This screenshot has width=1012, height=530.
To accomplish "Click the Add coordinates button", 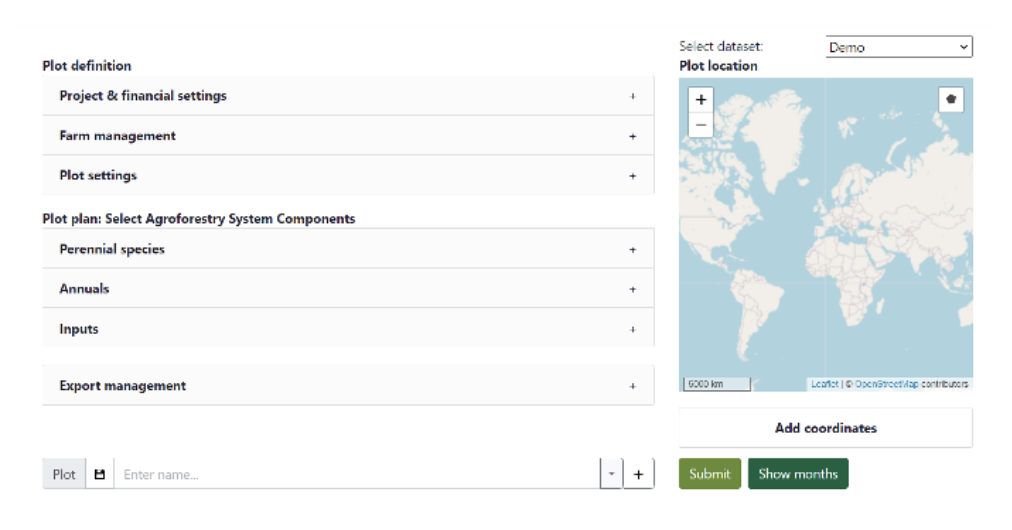I will point(825,428).
